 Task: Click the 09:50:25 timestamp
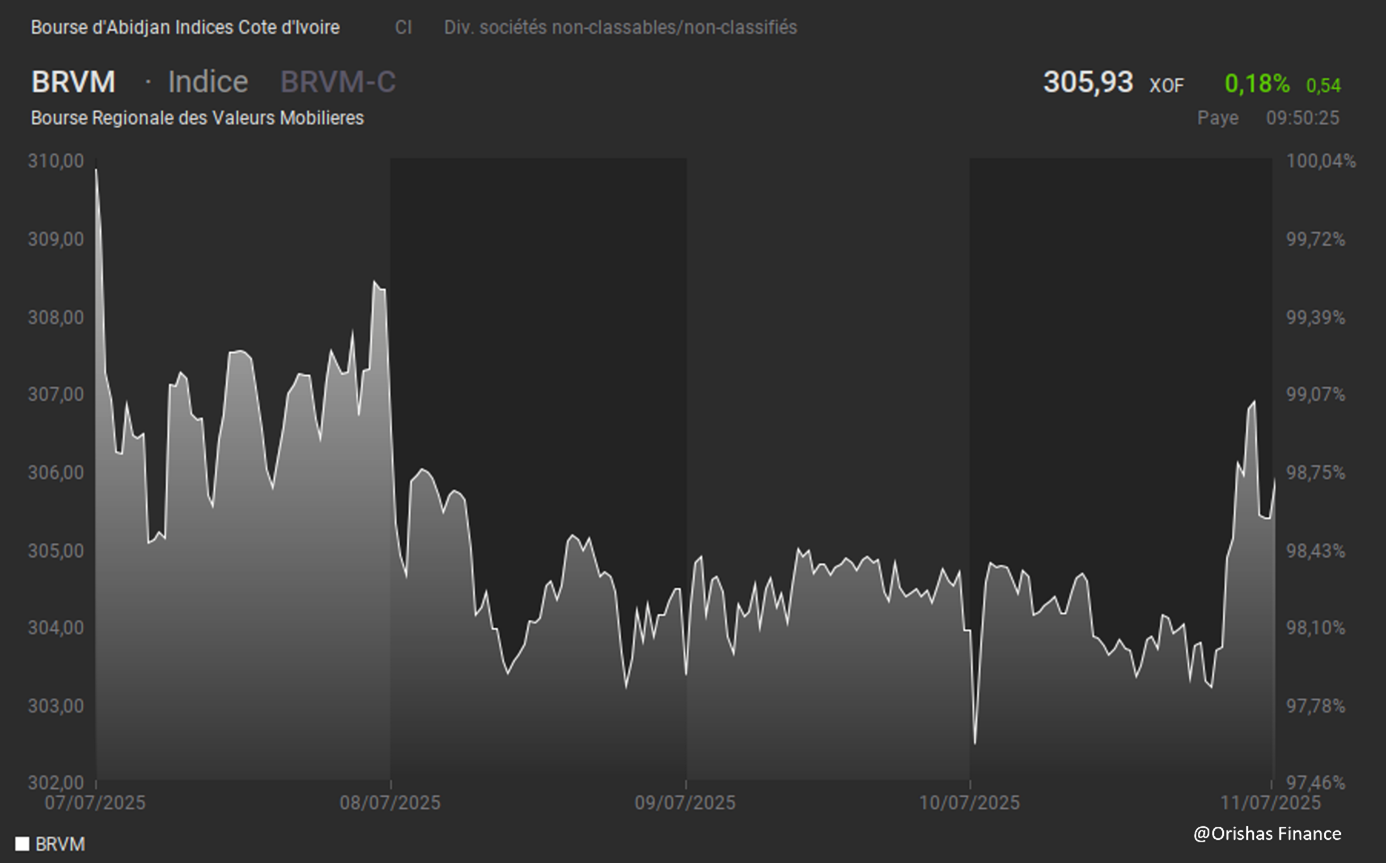(1302, 118)
